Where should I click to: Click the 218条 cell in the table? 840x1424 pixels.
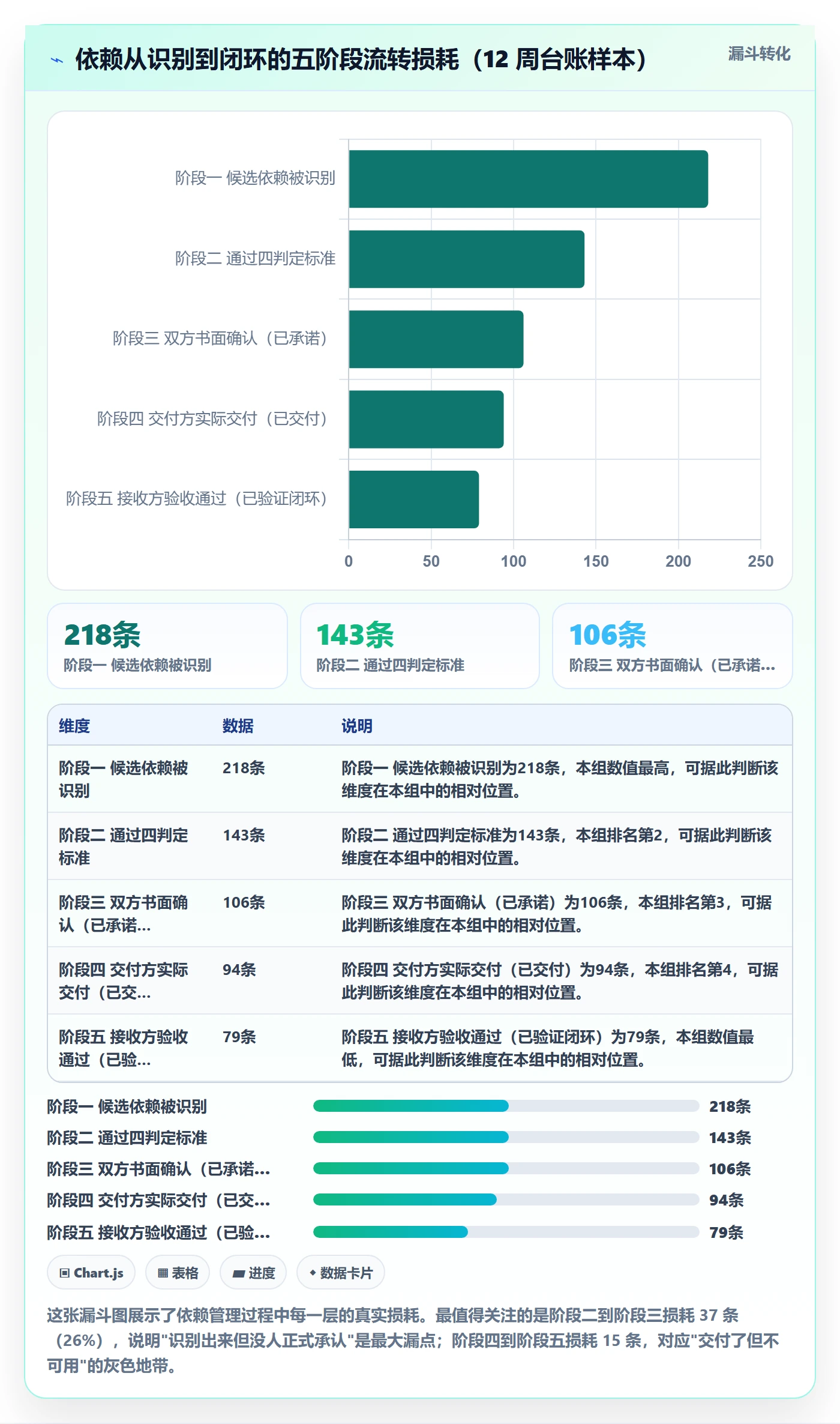pos(244,768)
